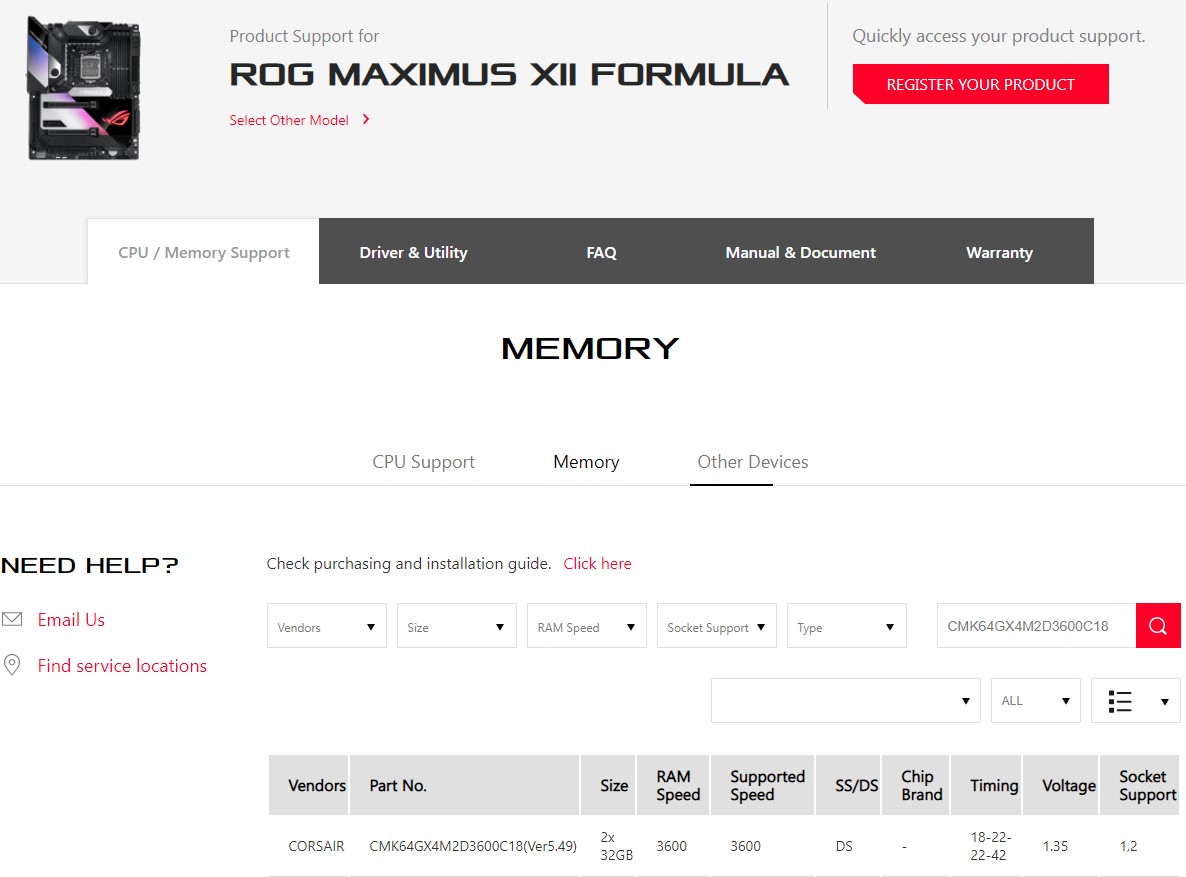Image resolution: width=1186 pixels, height=877 pixels.
Task: Click the chevron next to Select Other Model
Action: (366, 120)
